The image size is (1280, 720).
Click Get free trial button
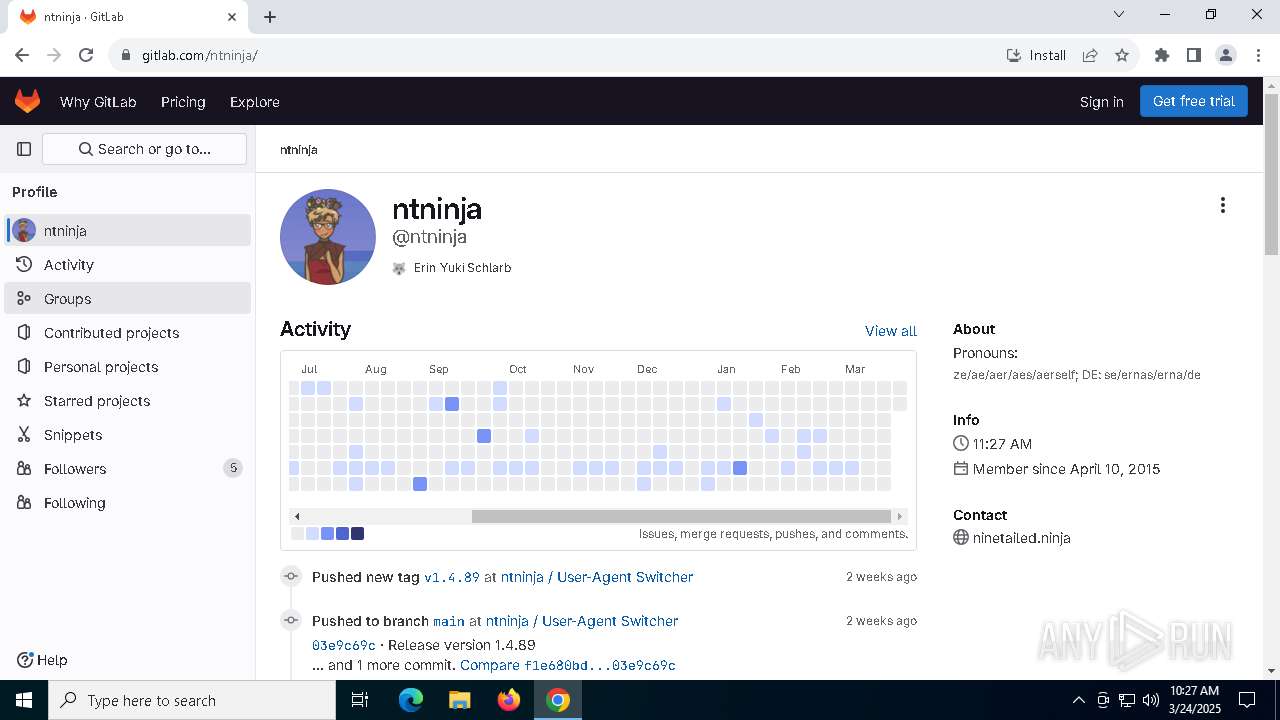pos(1194,101)
